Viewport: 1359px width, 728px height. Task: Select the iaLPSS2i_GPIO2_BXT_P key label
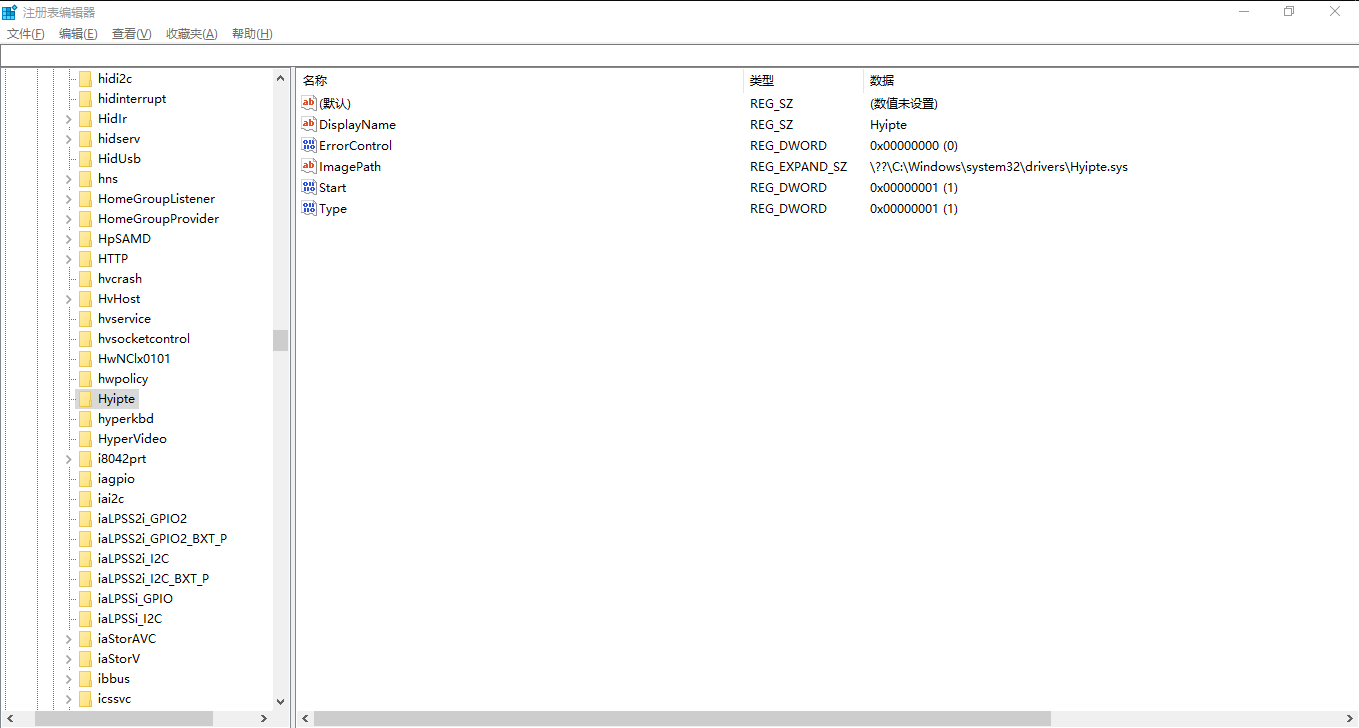pyautogui.click(x=162, y=538)
